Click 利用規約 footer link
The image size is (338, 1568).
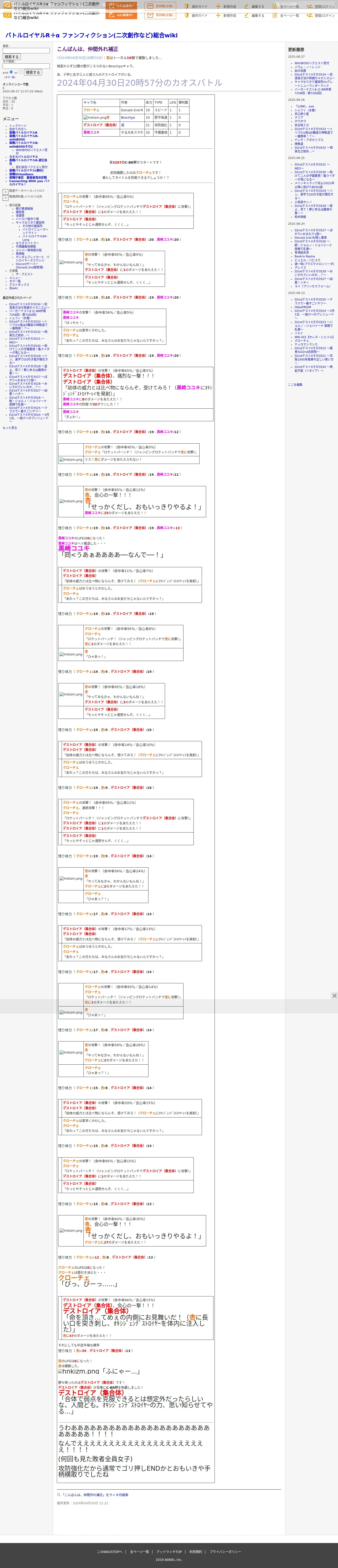tap(196, 1552)
